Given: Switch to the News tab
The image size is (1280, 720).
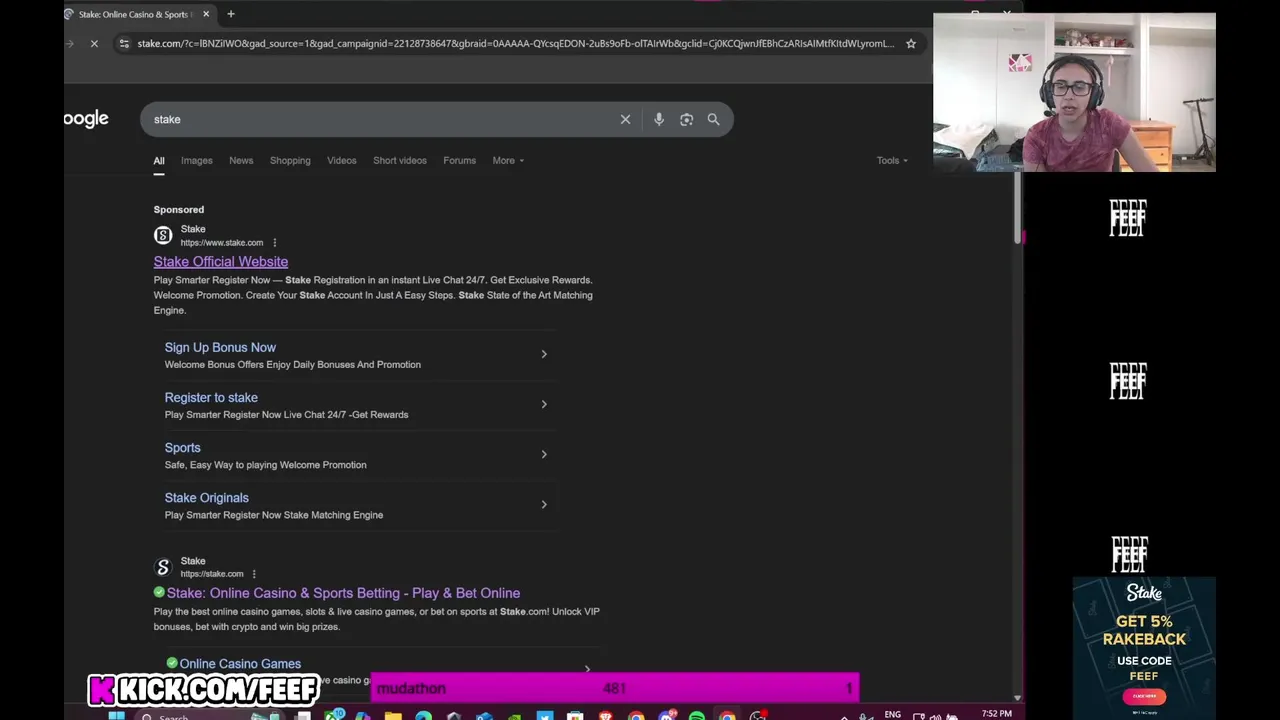Looking at the screenshot, I should [241, 160].
